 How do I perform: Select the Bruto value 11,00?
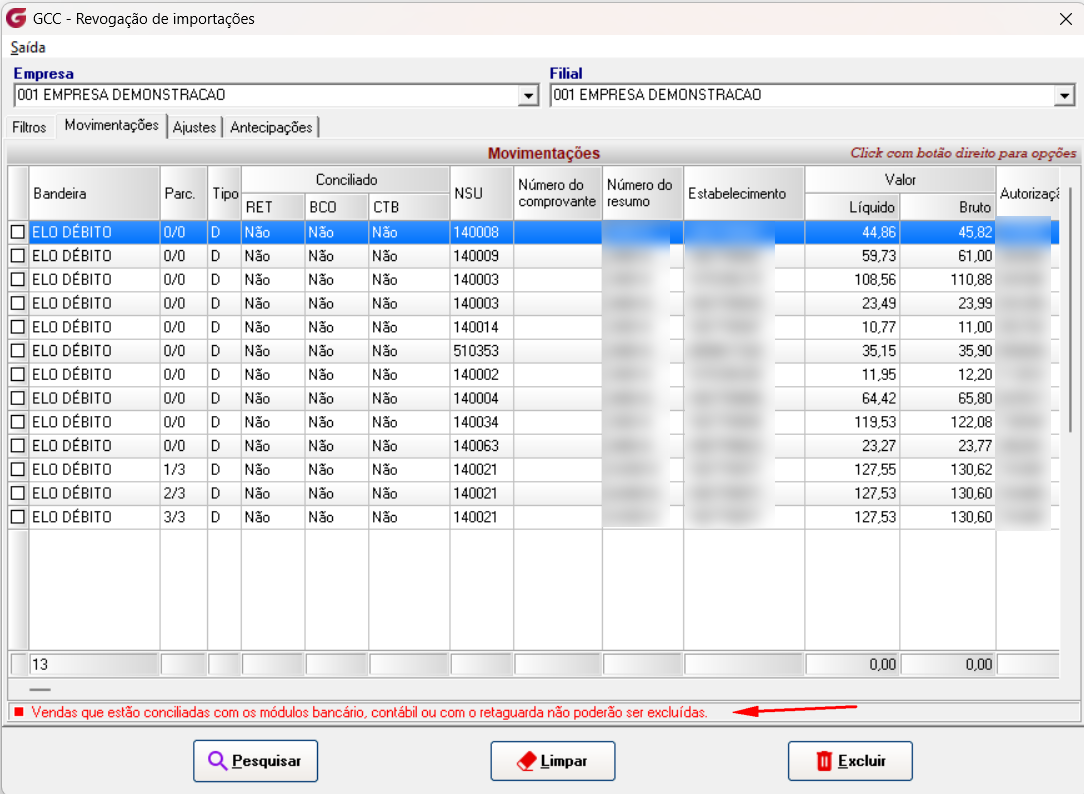click(x=947, y=328)
